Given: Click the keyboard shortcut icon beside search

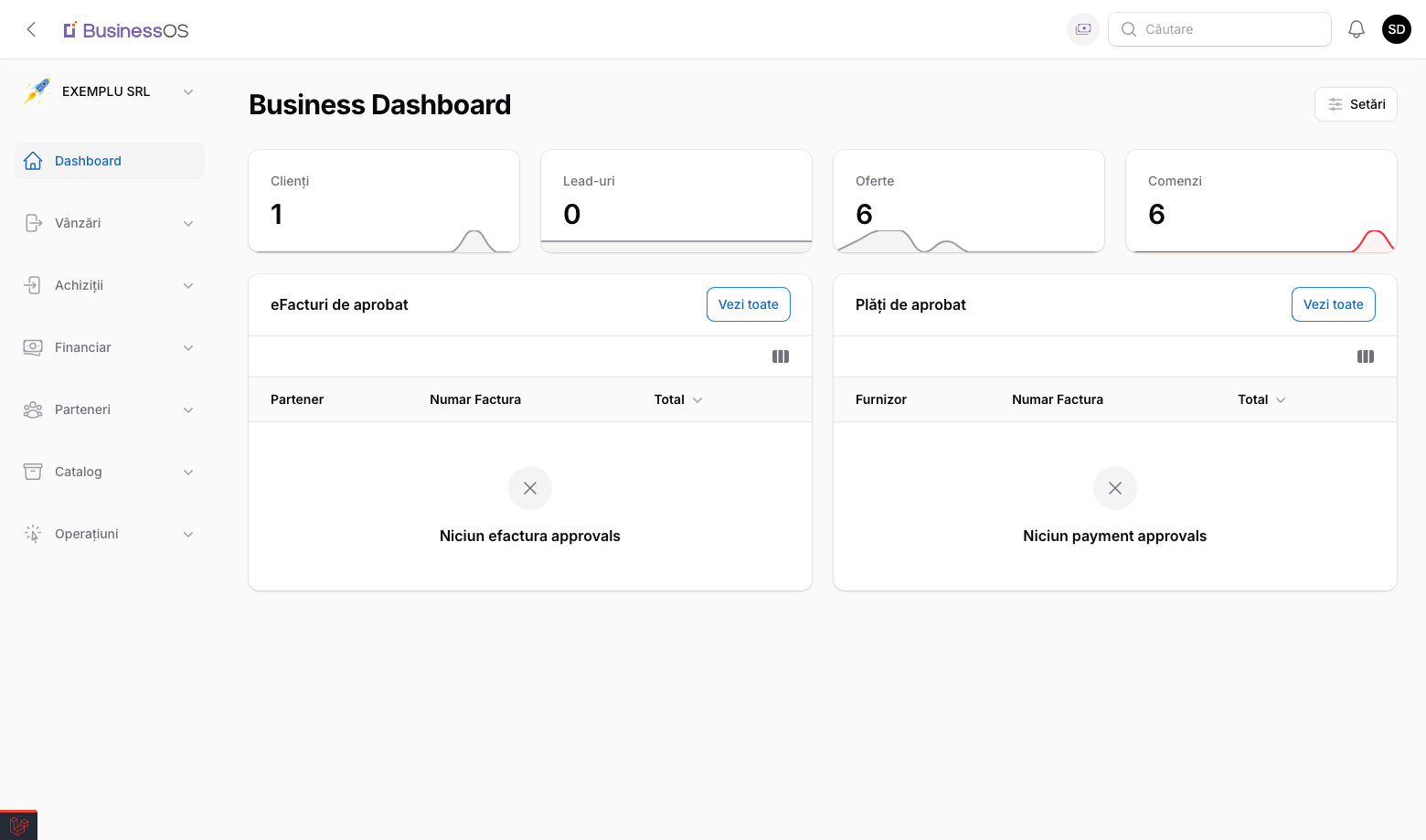Looking at the screenshot, I should click(x=1082, y=28).
